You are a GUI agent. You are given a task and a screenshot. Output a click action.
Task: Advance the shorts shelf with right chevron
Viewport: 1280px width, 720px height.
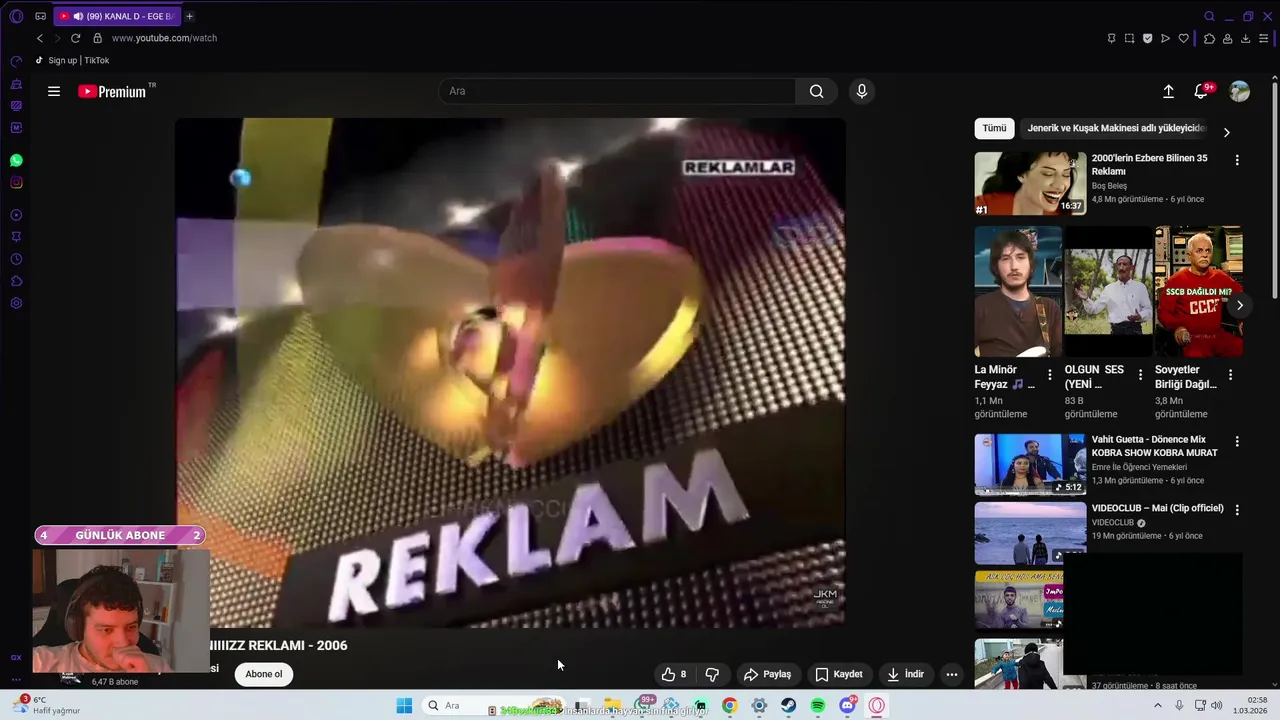click(1239, 305)
